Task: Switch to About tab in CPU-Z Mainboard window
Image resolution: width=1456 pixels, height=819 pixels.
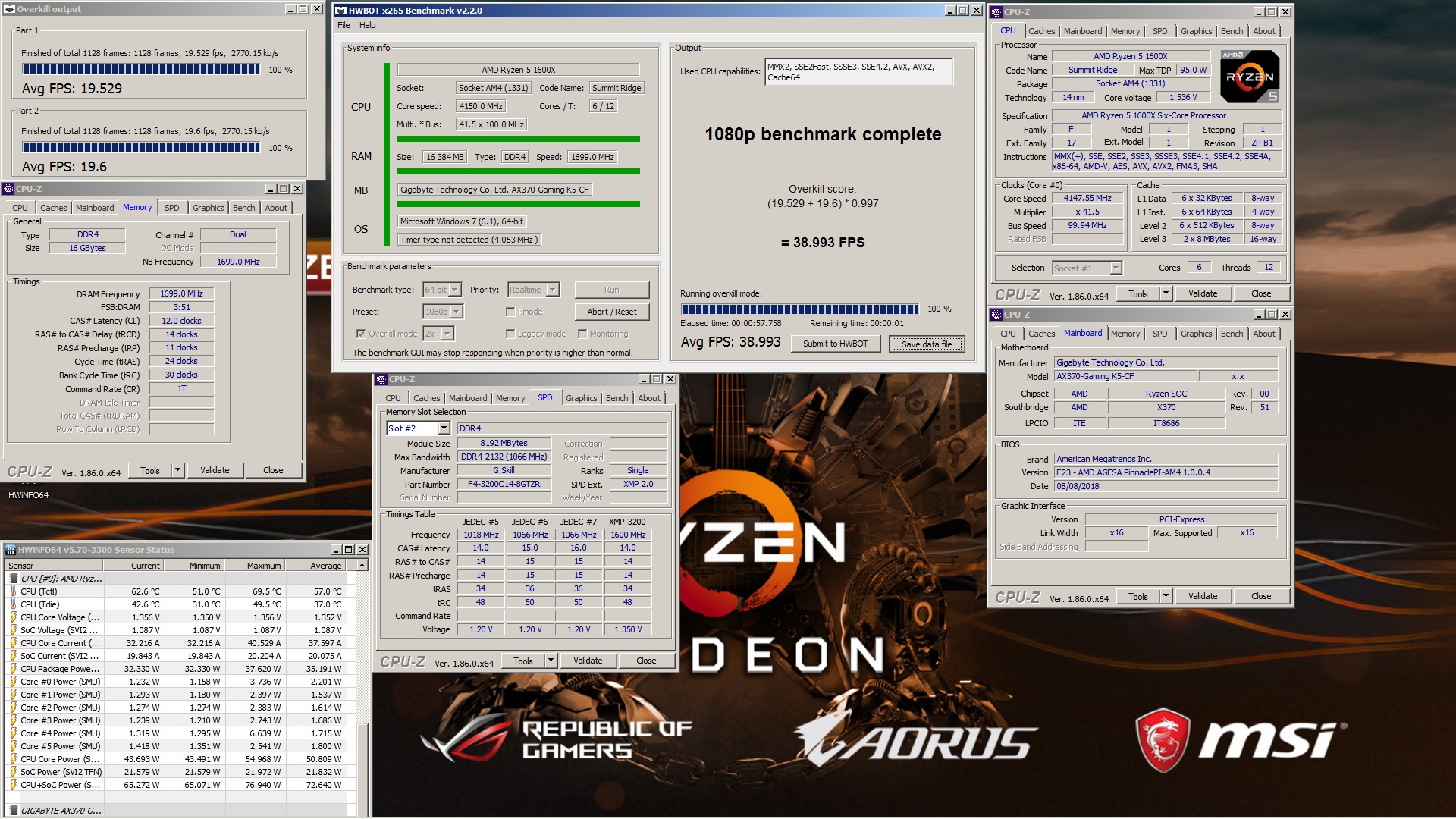Action: (x=1264, y=334)
